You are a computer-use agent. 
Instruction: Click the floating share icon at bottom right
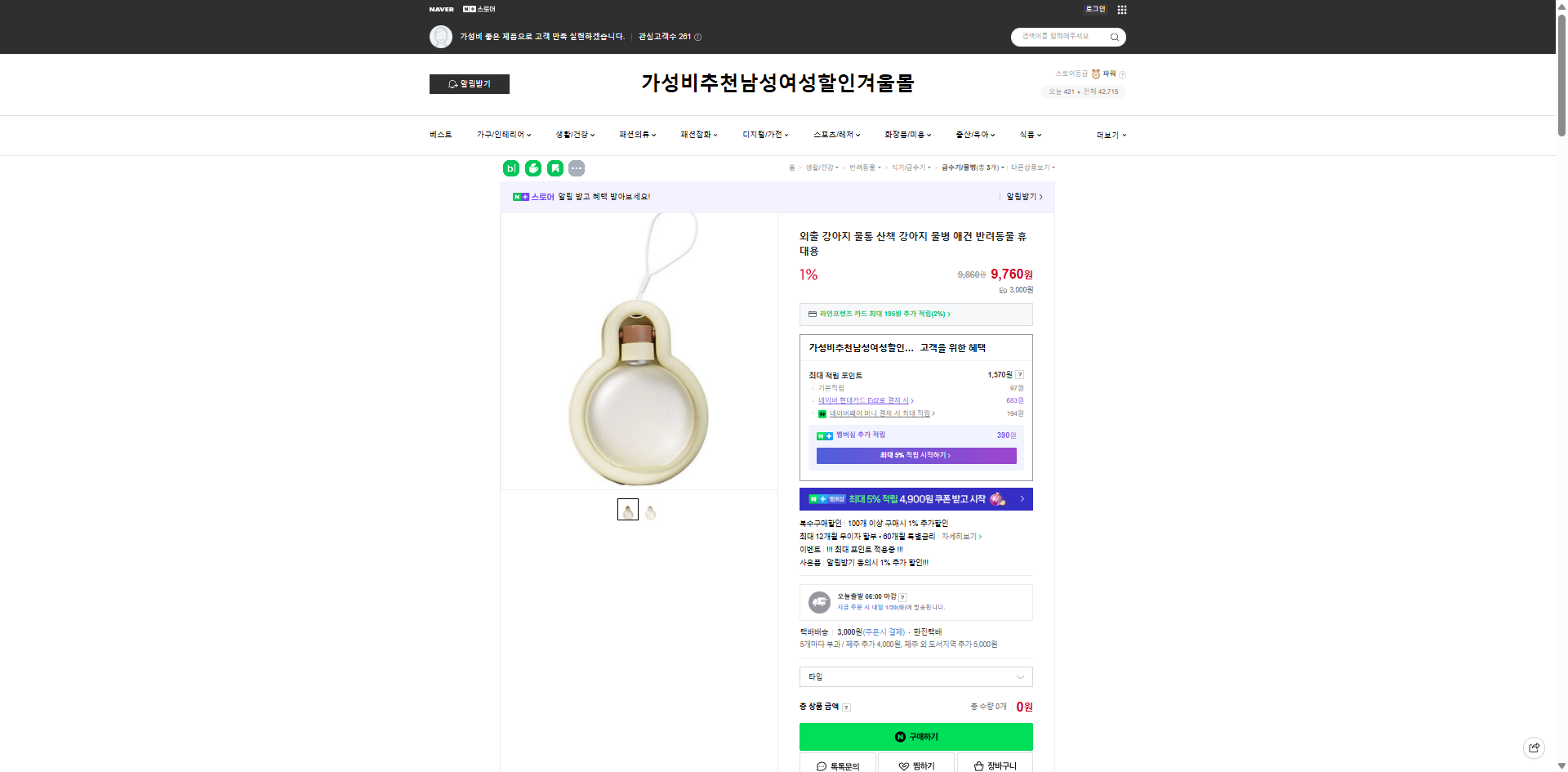pyautogui.click(x=1535, y=747)
